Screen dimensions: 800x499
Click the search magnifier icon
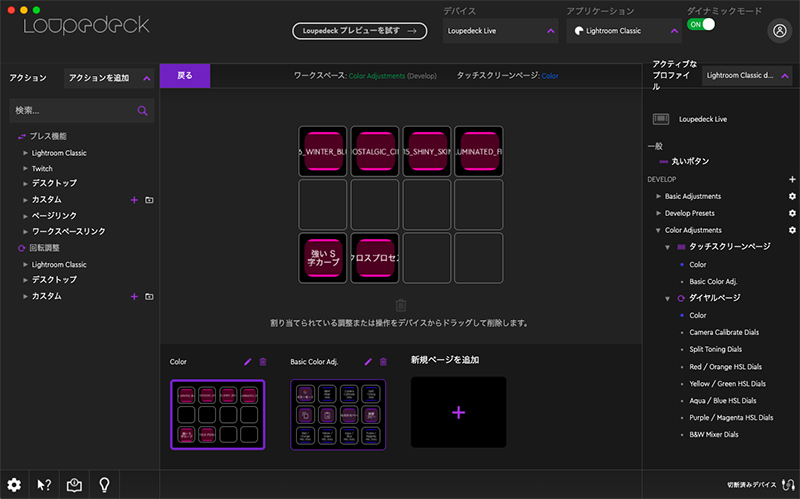tap(142, 111)
